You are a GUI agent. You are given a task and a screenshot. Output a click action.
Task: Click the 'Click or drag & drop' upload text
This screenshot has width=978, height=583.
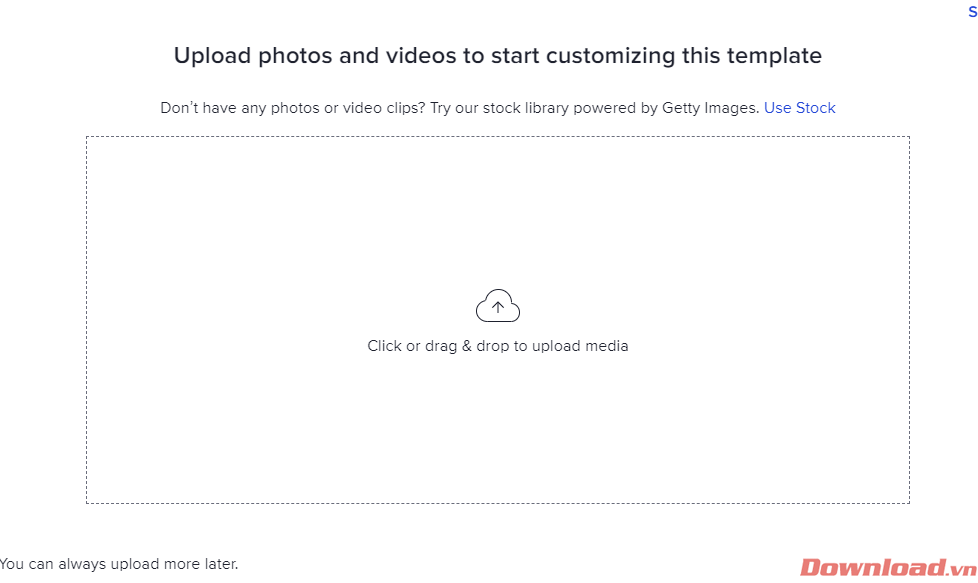pos(497,346)
